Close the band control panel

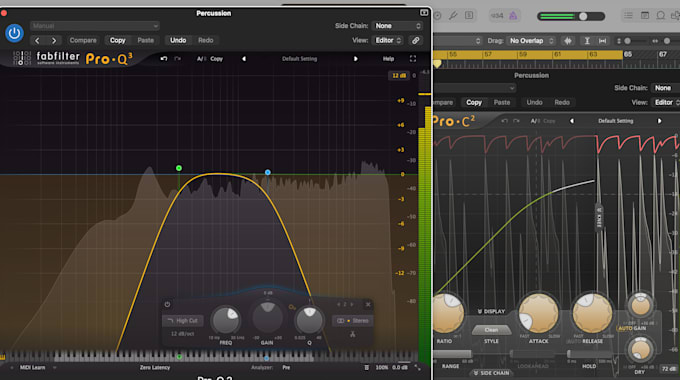[368, 305]
